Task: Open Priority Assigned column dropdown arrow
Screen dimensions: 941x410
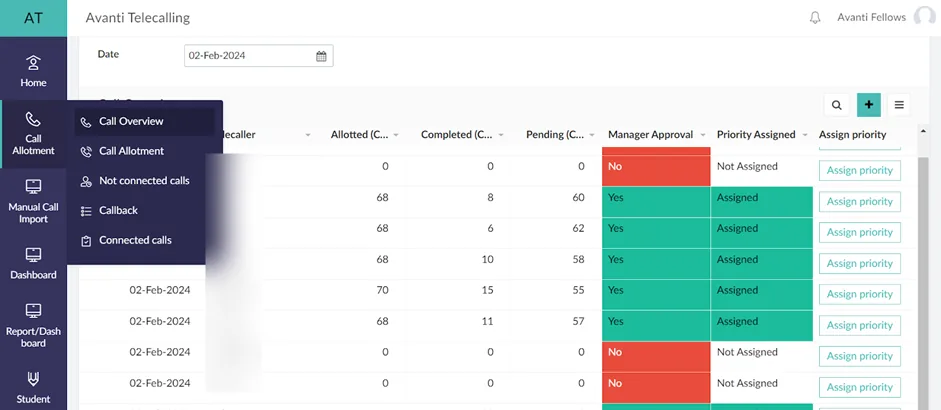Action: [x=805, y=135]
